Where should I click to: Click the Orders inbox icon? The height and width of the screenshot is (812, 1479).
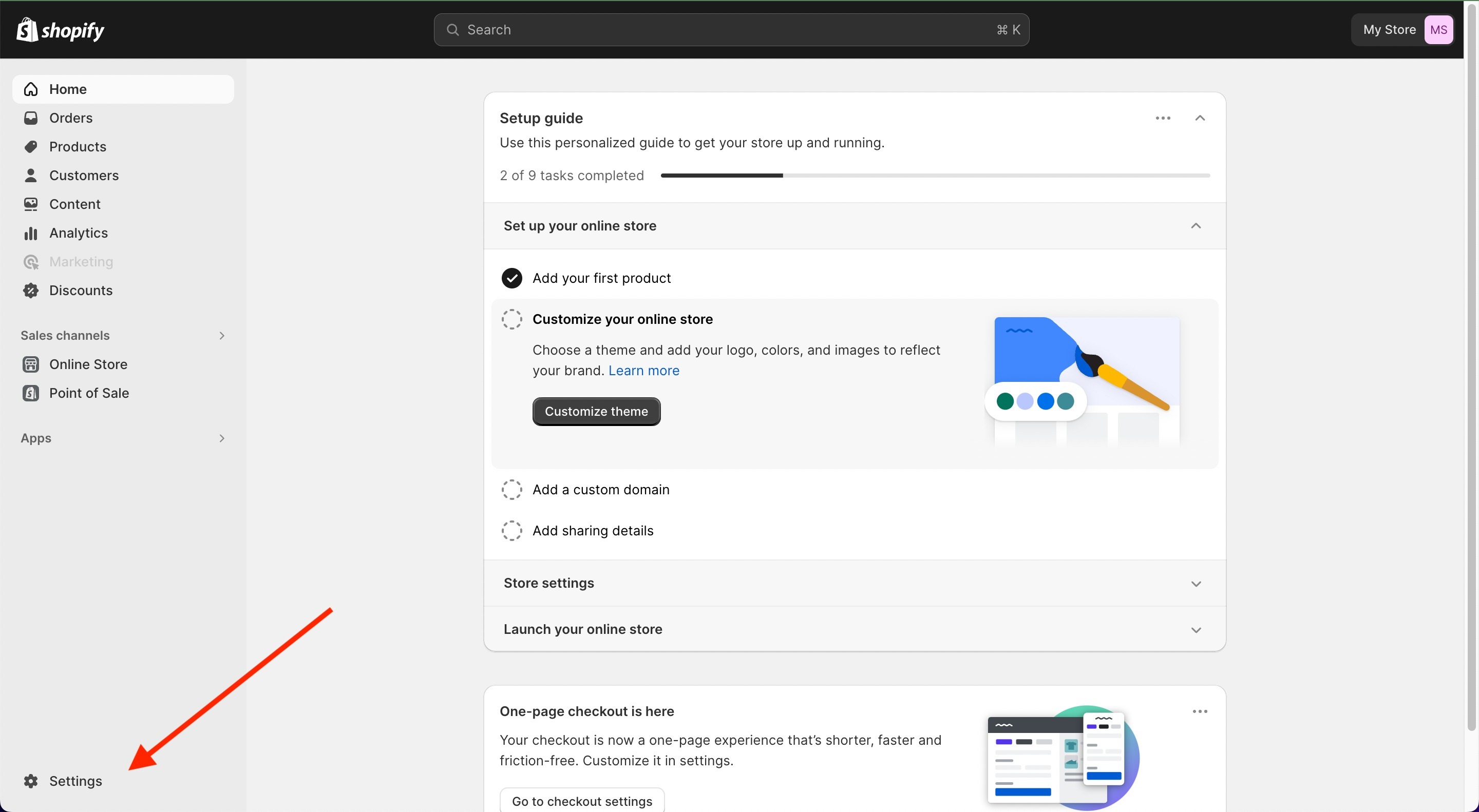tap(31, 118)
